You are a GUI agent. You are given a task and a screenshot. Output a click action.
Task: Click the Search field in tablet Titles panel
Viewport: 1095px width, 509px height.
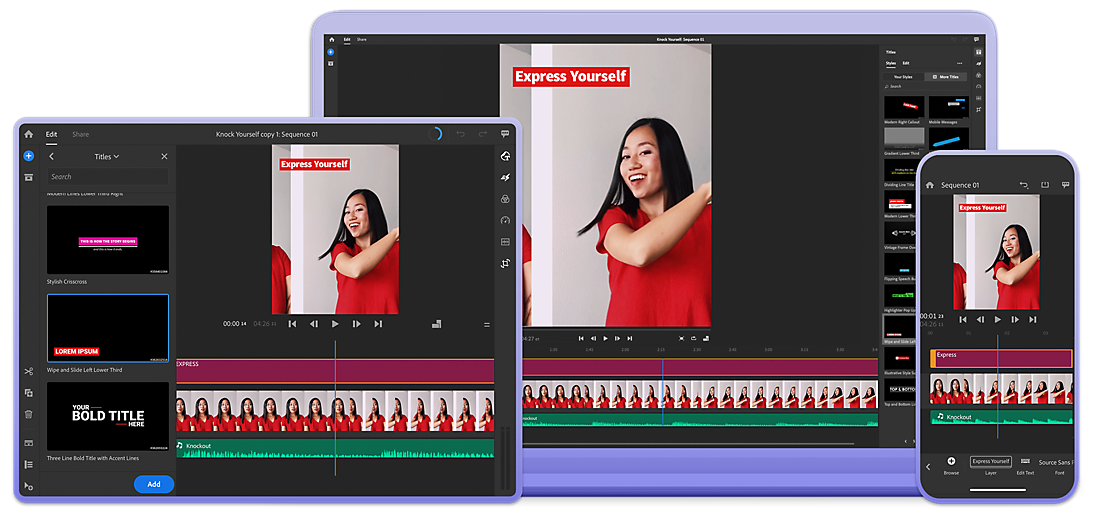[108, 177]
